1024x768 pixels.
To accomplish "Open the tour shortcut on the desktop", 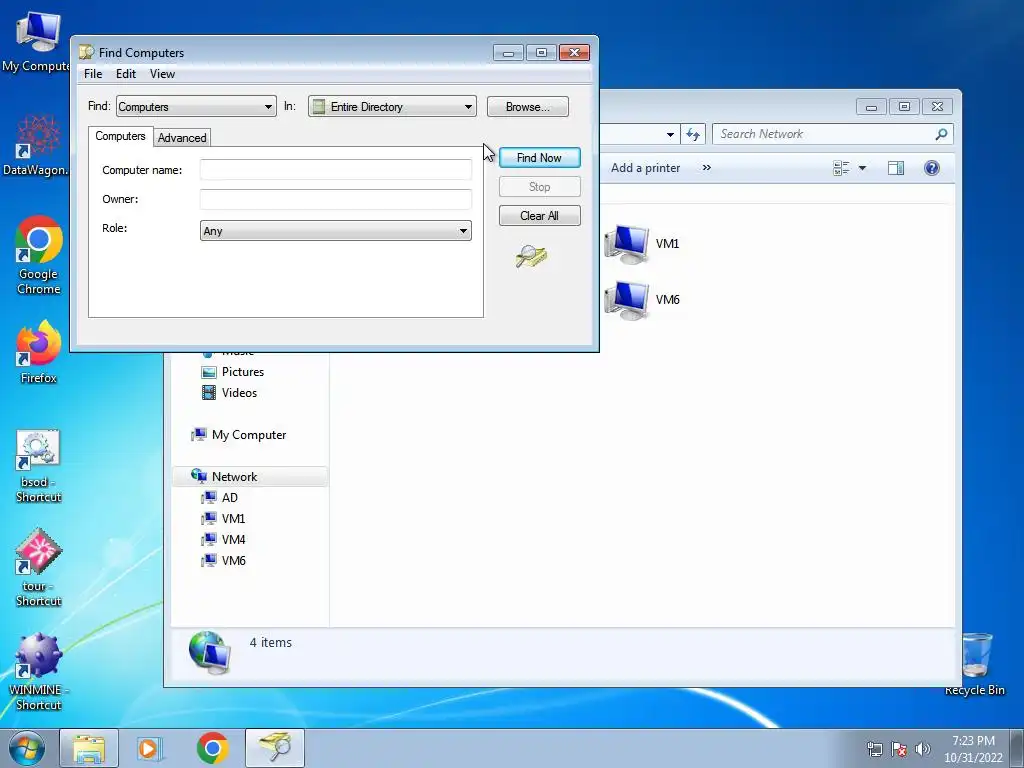I will point(39,568).
